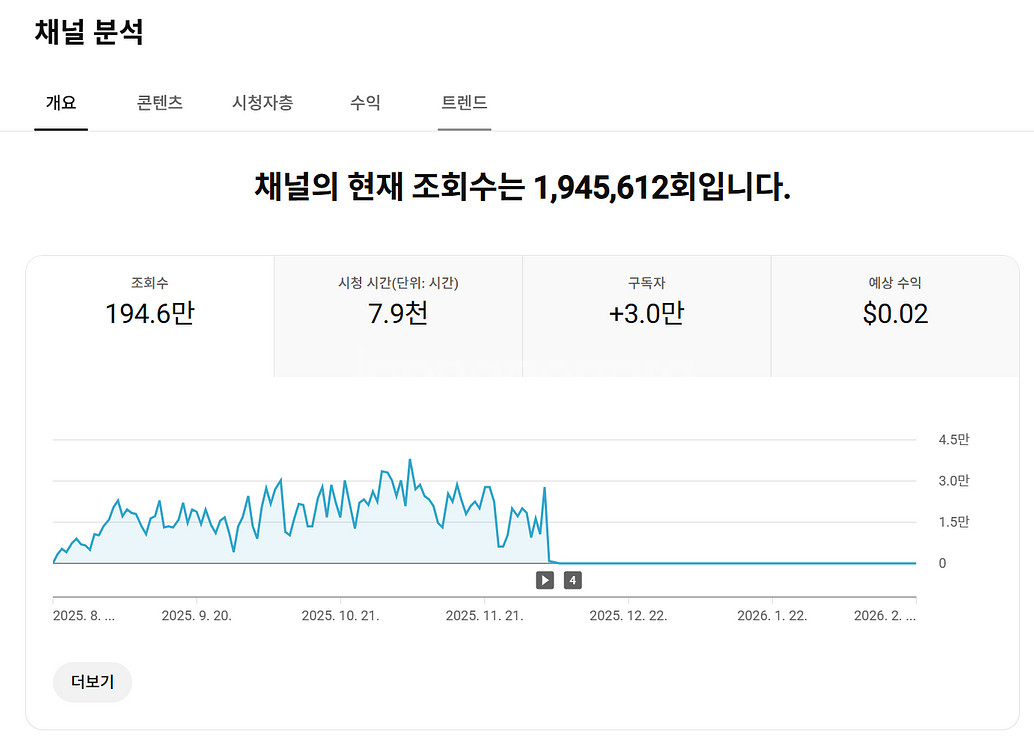The width and height of the screenshot is (1034, 750).
Task: Open the 시청자층 tab
Action: tap(262, 103)
